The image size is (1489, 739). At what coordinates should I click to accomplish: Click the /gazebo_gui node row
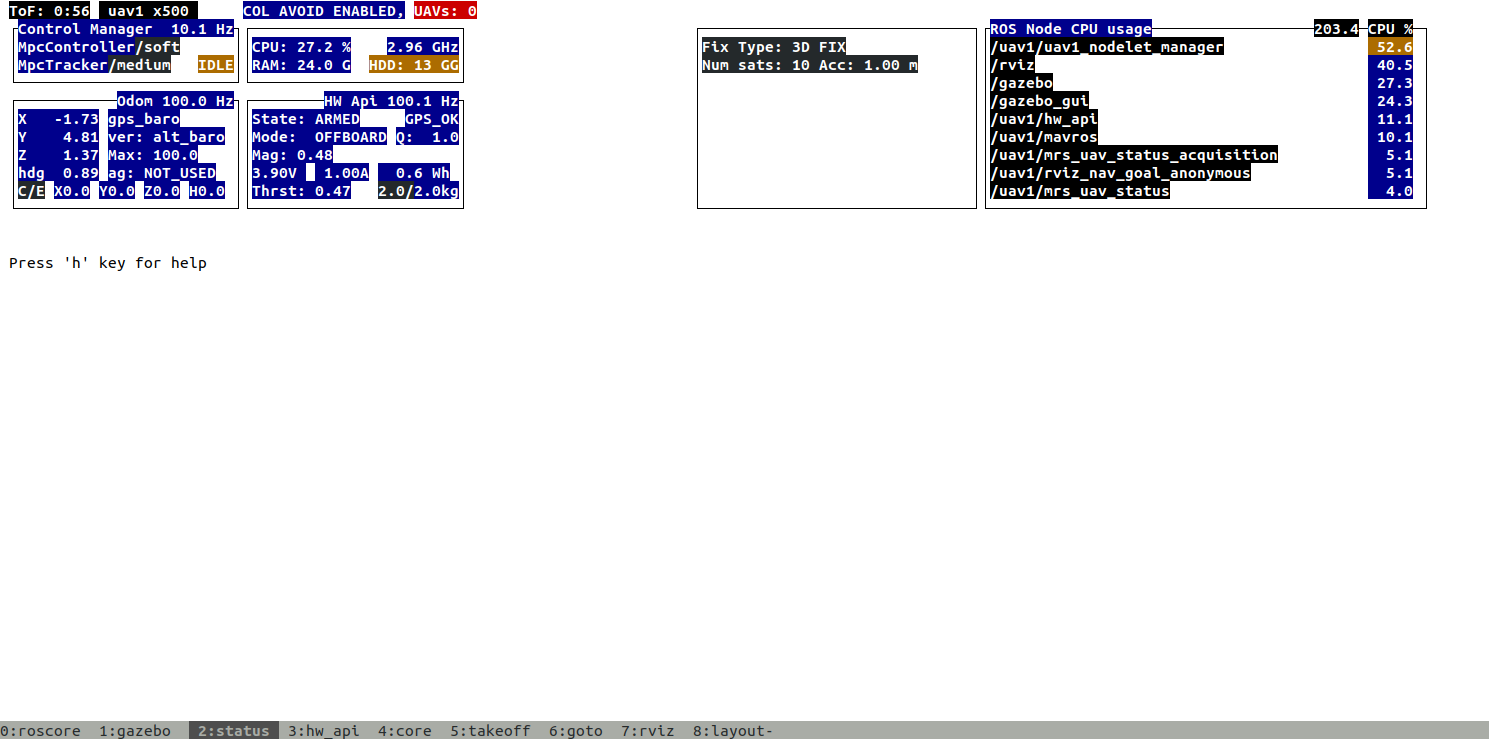pos(1039,101)
